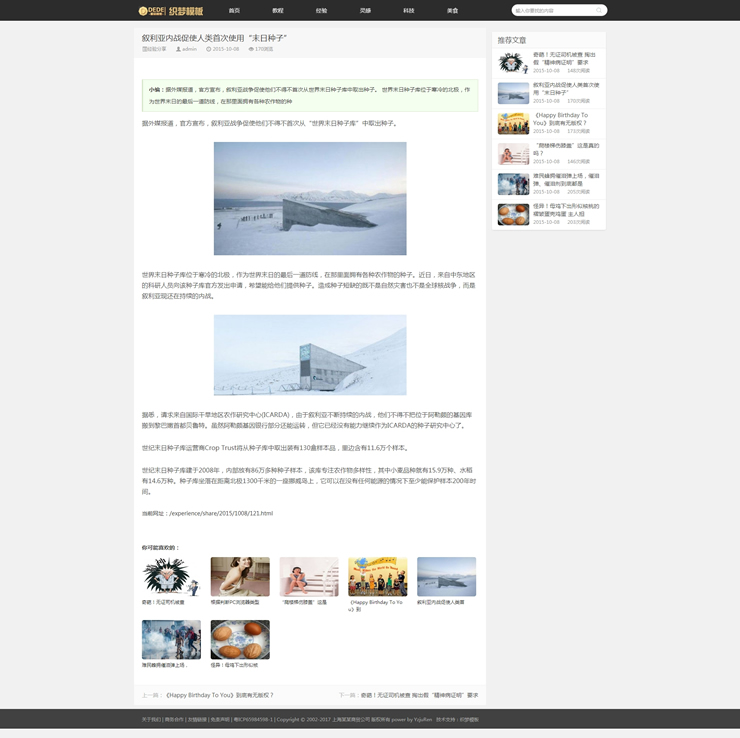Open the 图说分享 category link under title
740x738 pixels.
click(157, 49)
